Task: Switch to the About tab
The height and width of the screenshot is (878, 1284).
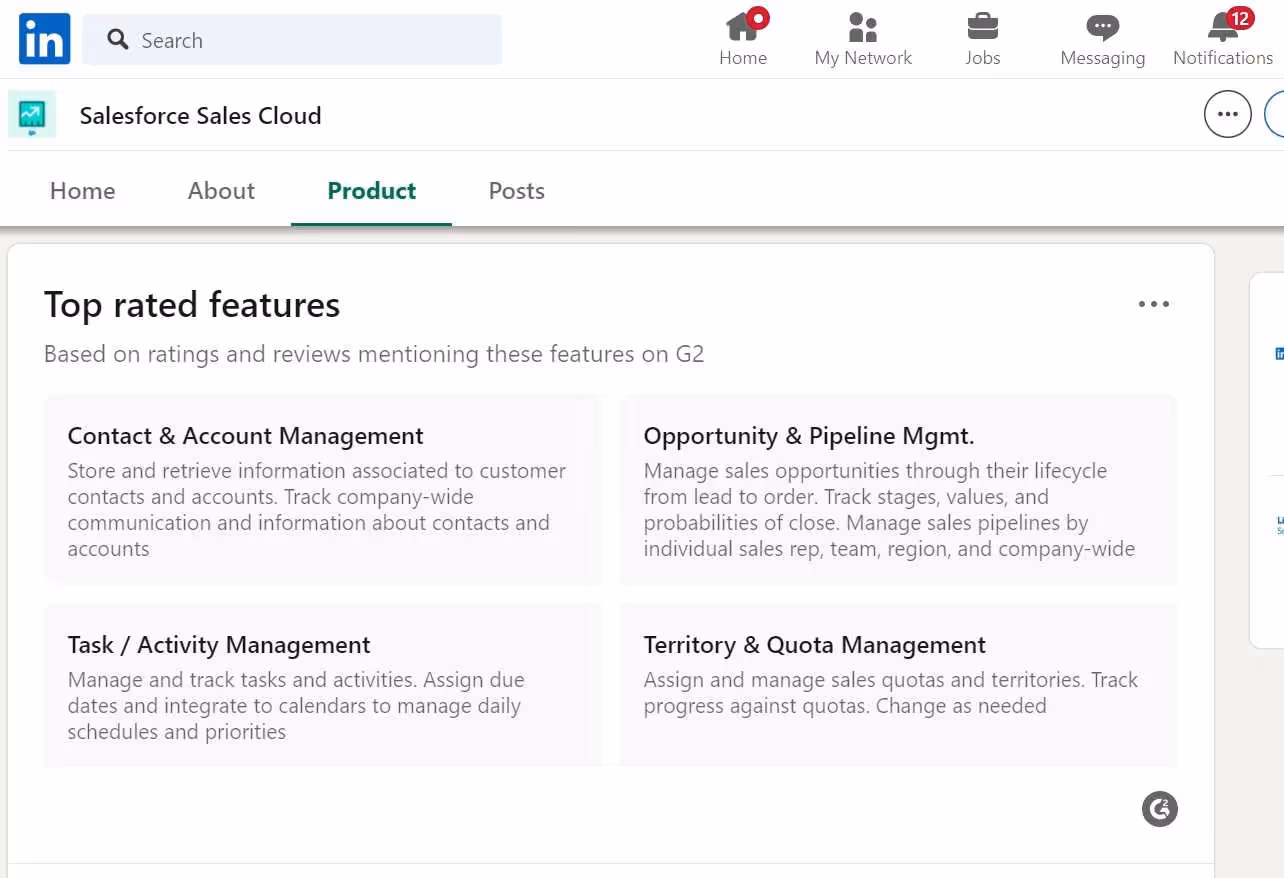Action: [x=220, y=190]
